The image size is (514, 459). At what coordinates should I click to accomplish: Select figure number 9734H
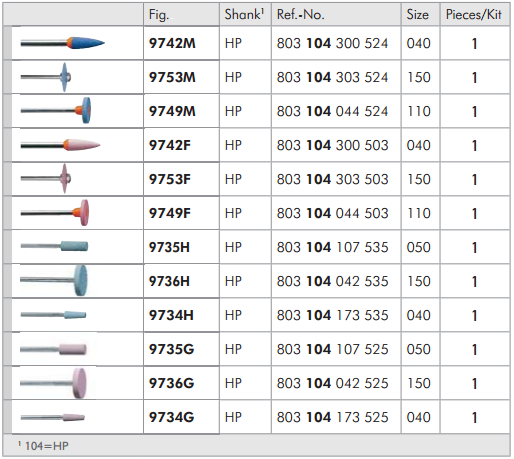171,315
